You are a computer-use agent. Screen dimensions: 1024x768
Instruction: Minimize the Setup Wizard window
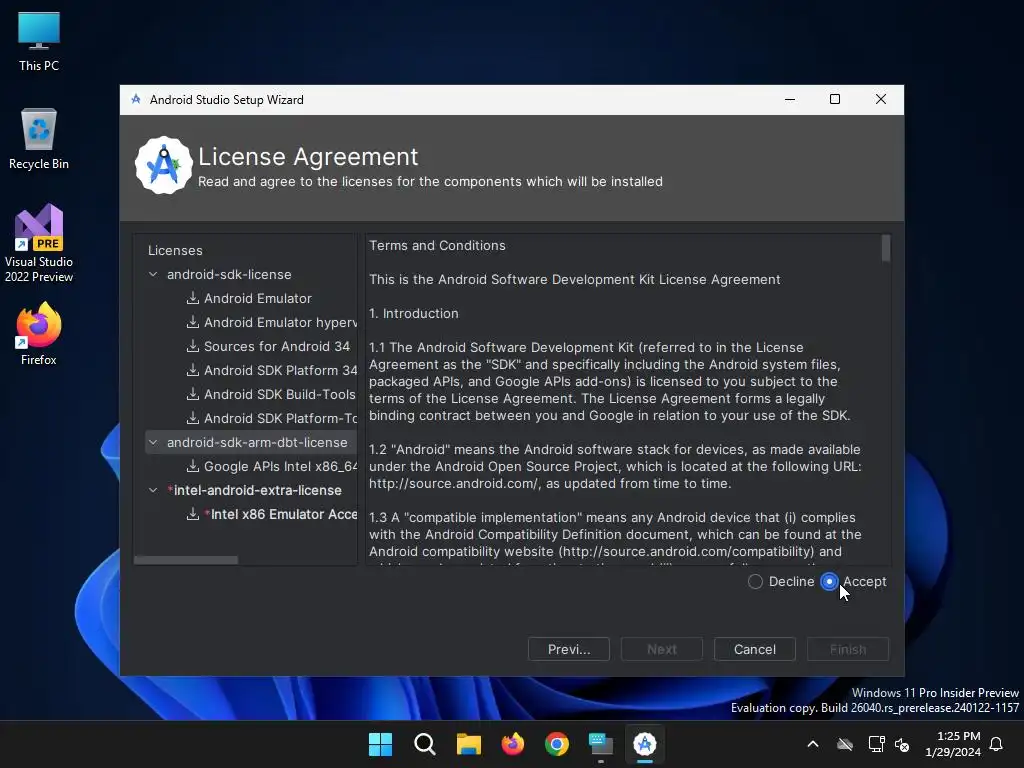pyautogui.click(x=790, y=99)
